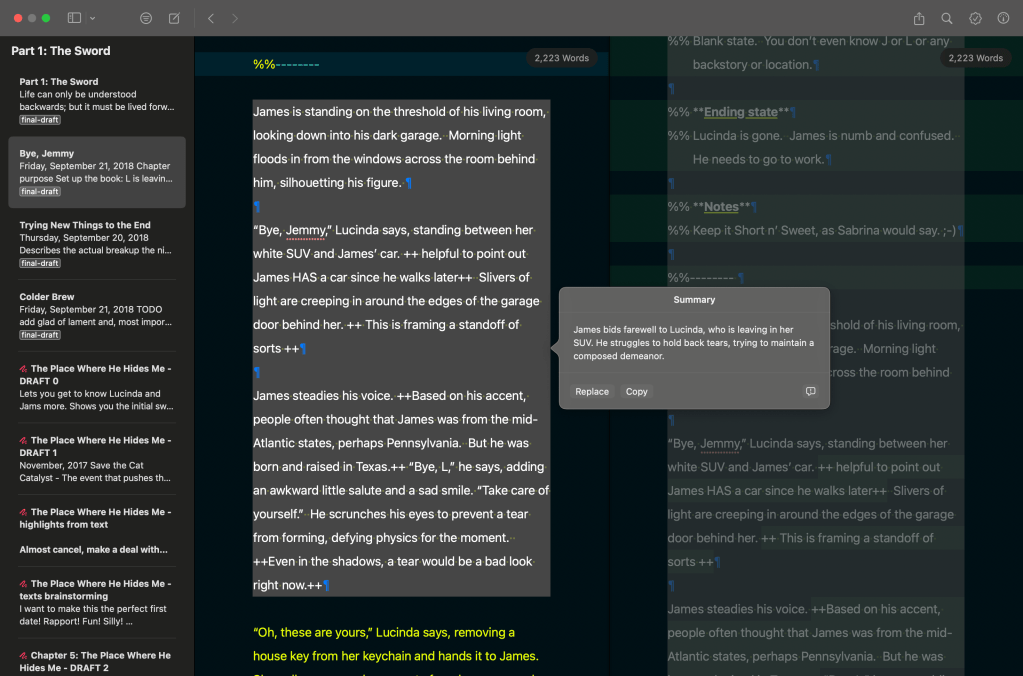Go back with the left arrow
Viewport: 1023px width, 676px height.
[x=211, y=18]
